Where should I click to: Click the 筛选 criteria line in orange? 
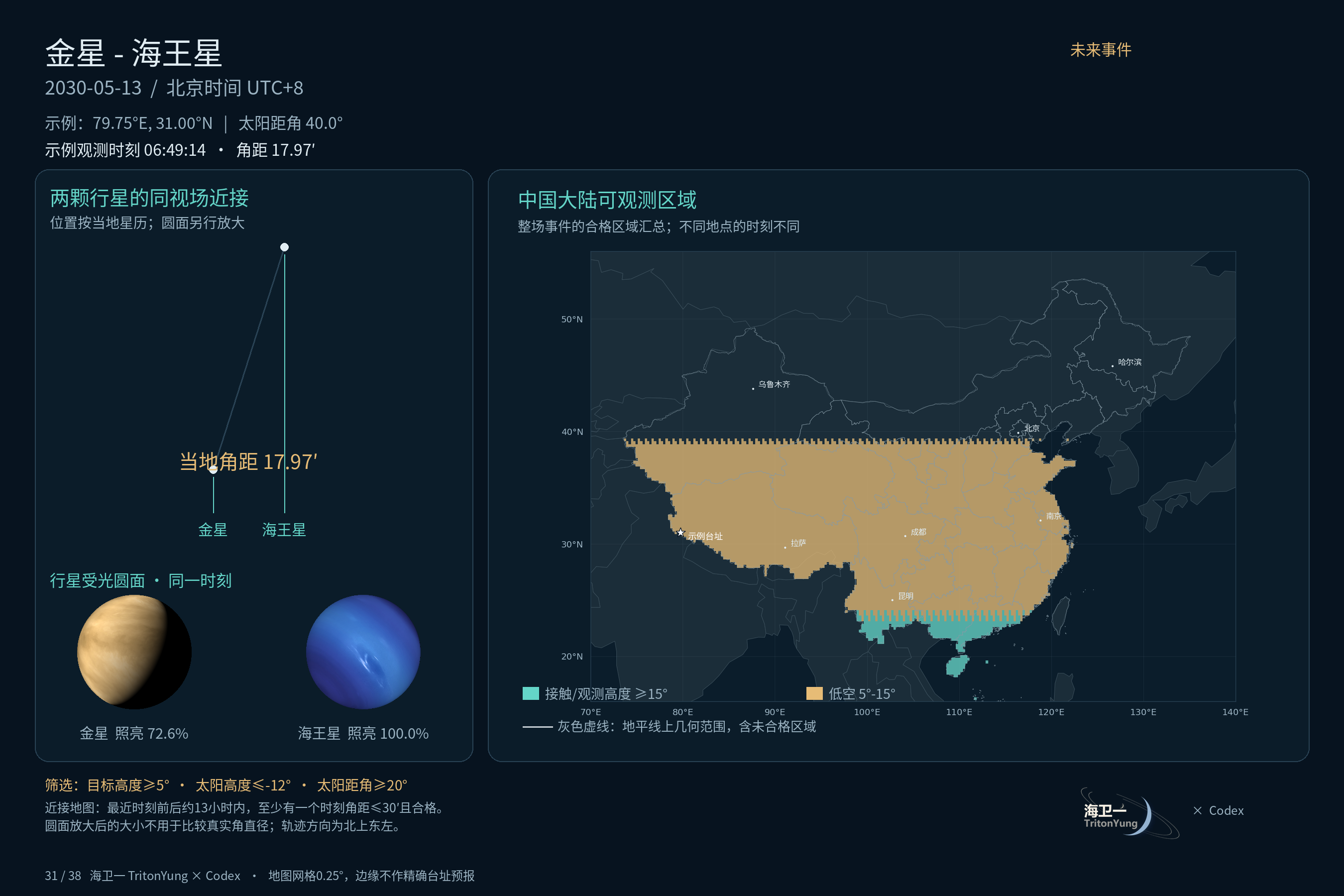(226, 785)
